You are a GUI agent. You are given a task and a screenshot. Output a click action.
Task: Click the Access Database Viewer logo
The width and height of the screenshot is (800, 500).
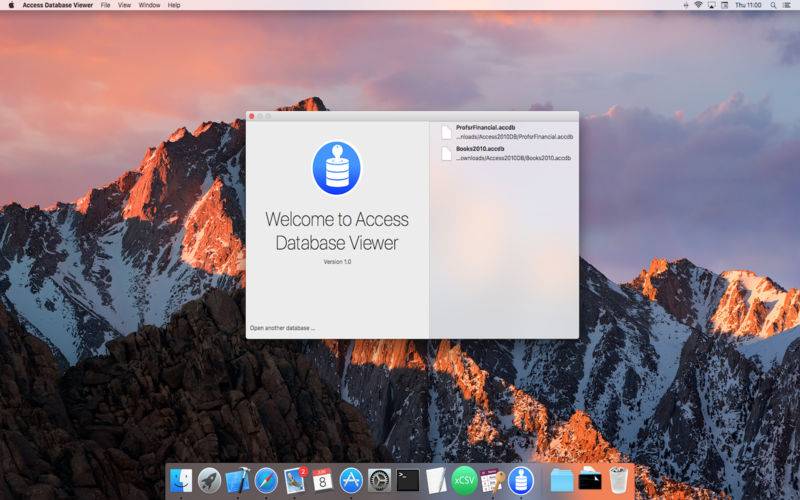[336, 168]
